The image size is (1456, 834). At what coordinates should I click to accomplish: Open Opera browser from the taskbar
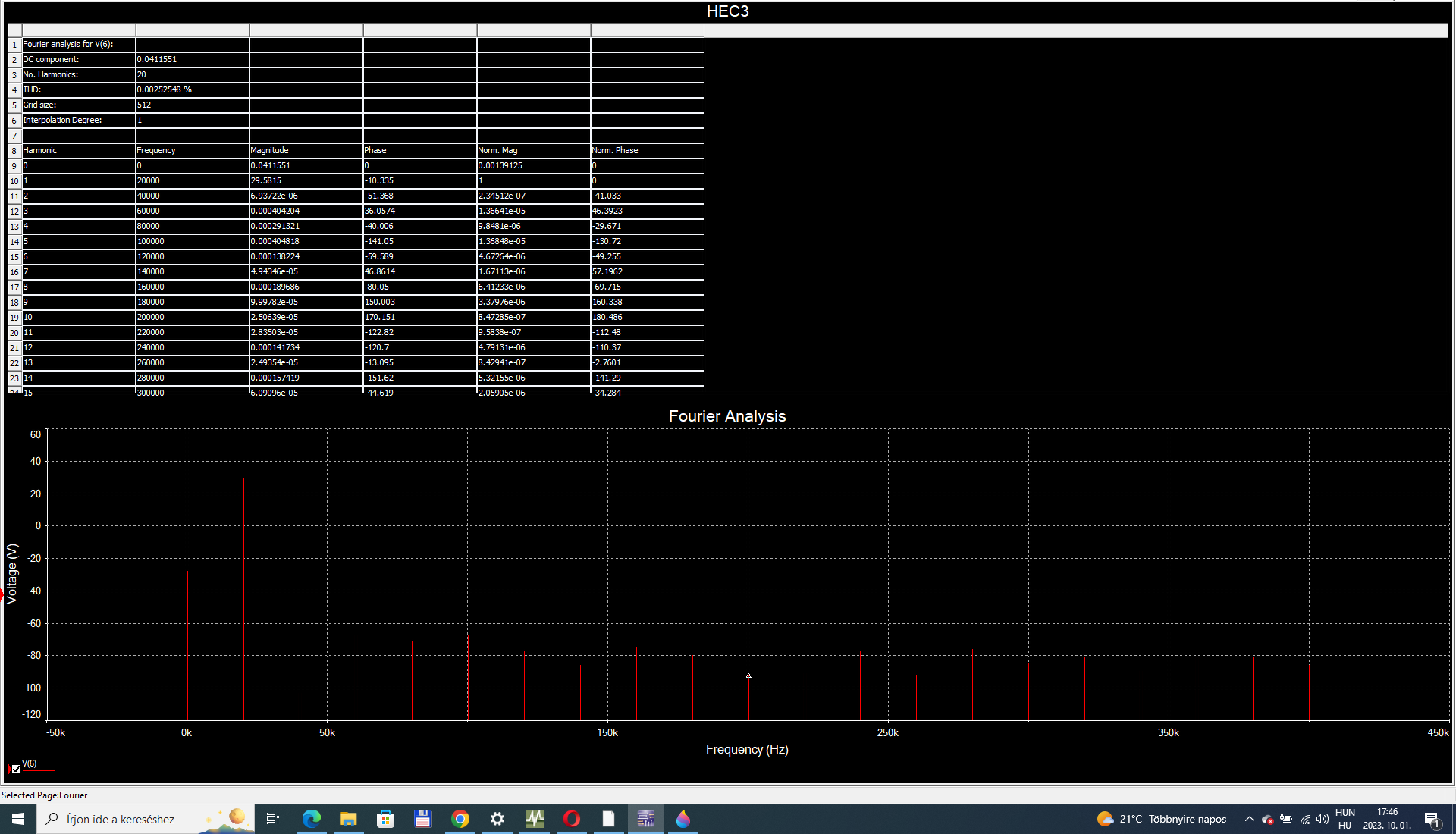tap(572, 819)
